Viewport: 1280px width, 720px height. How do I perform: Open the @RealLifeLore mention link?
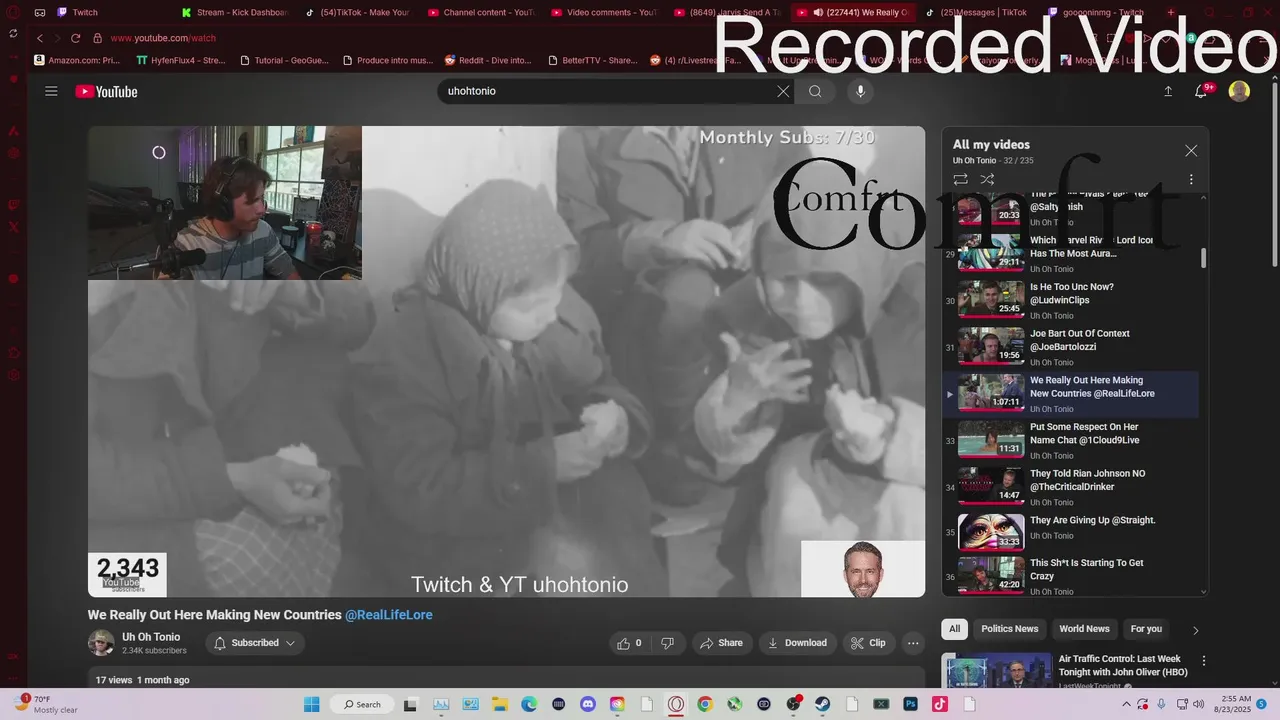(x=389, y=615)
